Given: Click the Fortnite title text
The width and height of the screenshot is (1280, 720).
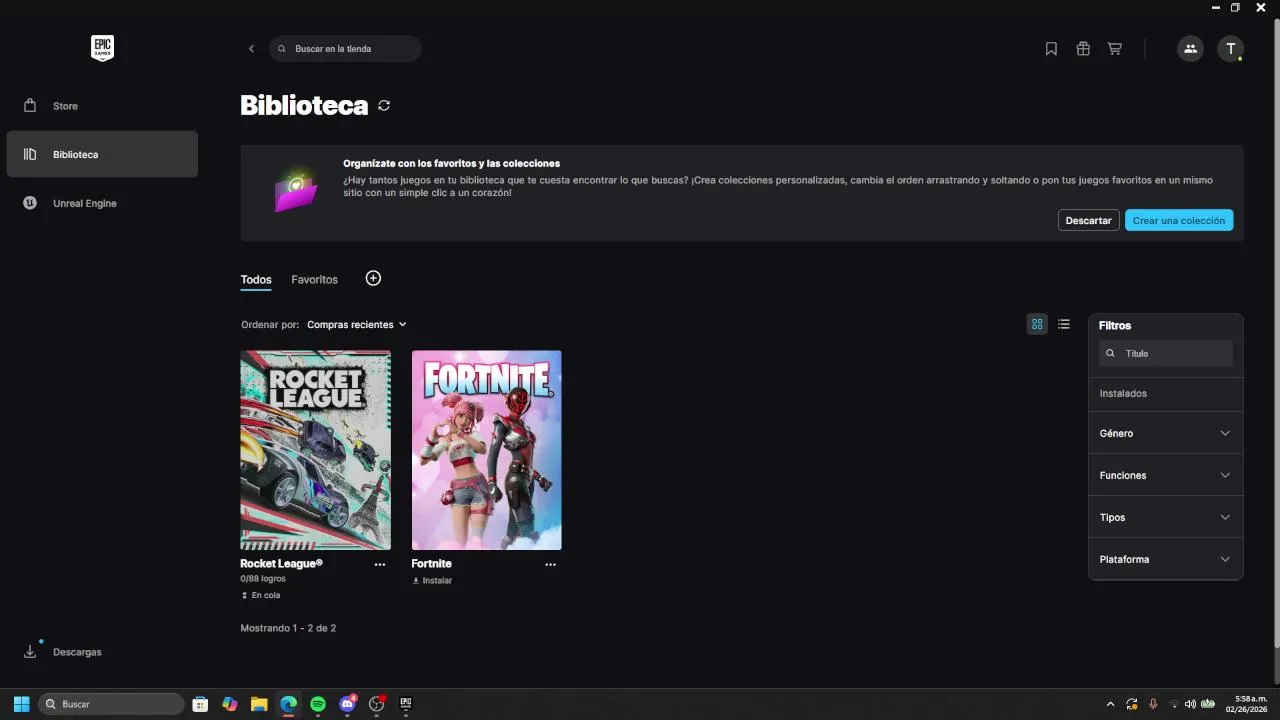Looking at the screenshot, I should point(431,563).
